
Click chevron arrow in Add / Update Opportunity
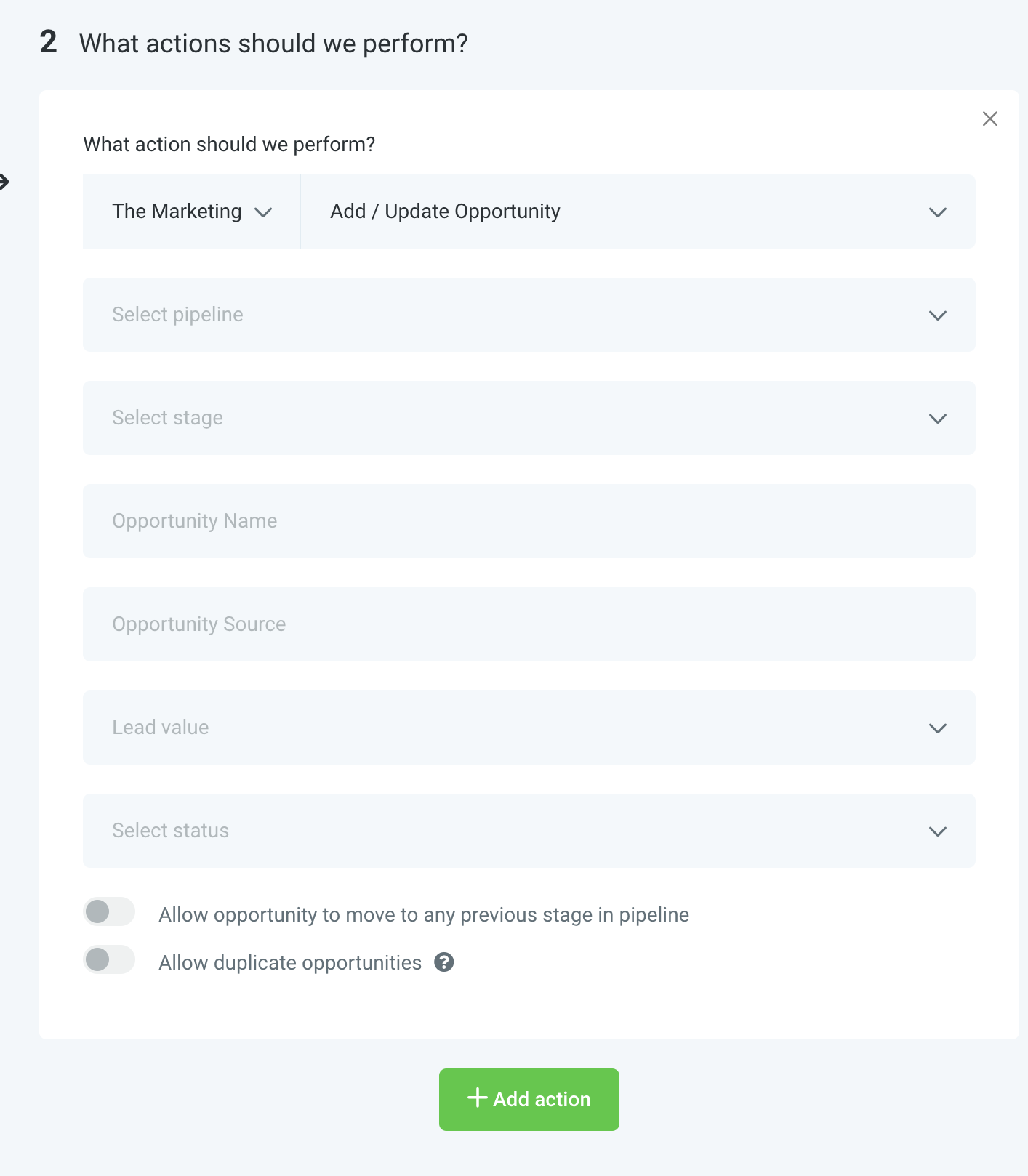pos(937,212)
